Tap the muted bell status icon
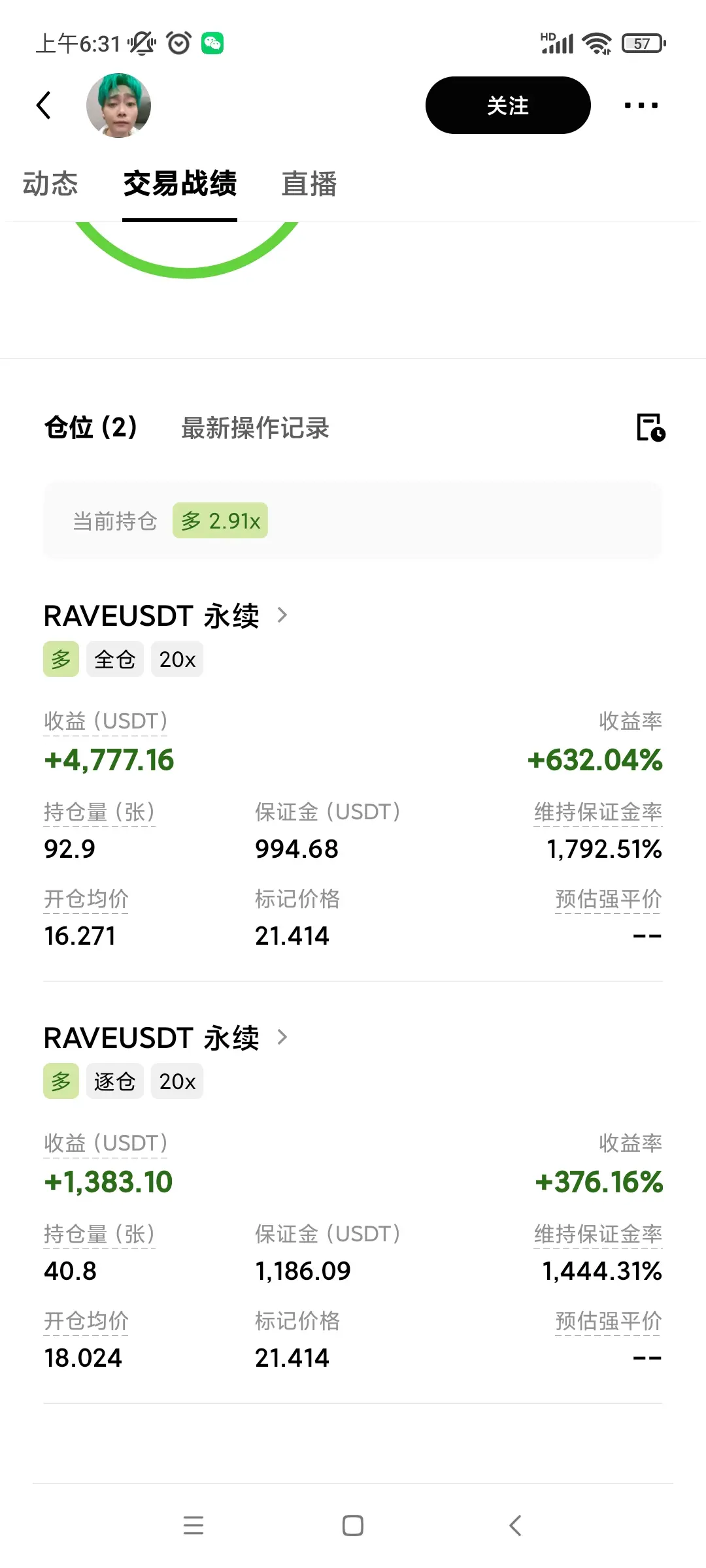Screen dimensions: 706x1568 coord(141,44)
